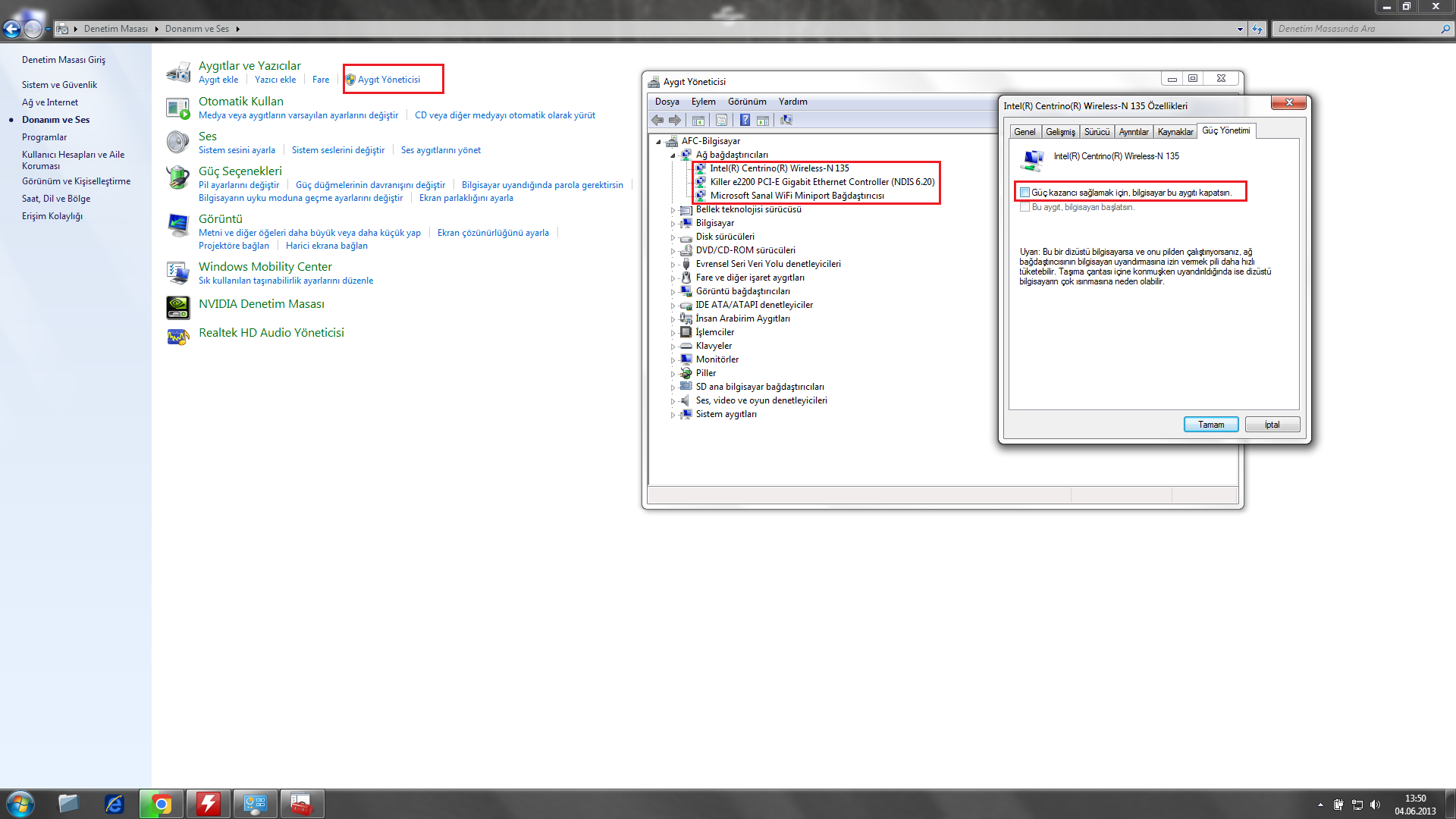The width and height of the screenshot is (1456, 819).
Task: Click the red Flash icon on the taskbar
Action: (209, 804)
